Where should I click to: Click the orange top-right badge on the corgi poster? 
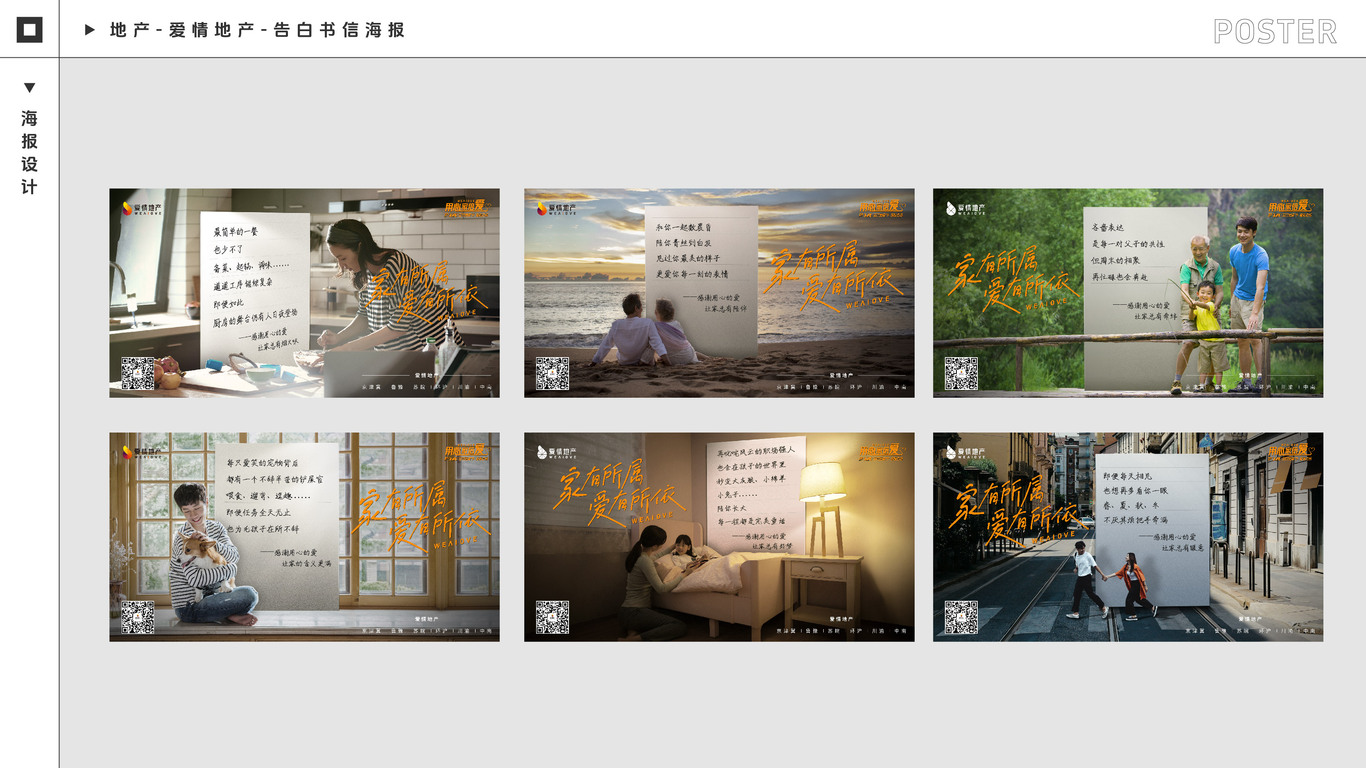click(466, 452)
